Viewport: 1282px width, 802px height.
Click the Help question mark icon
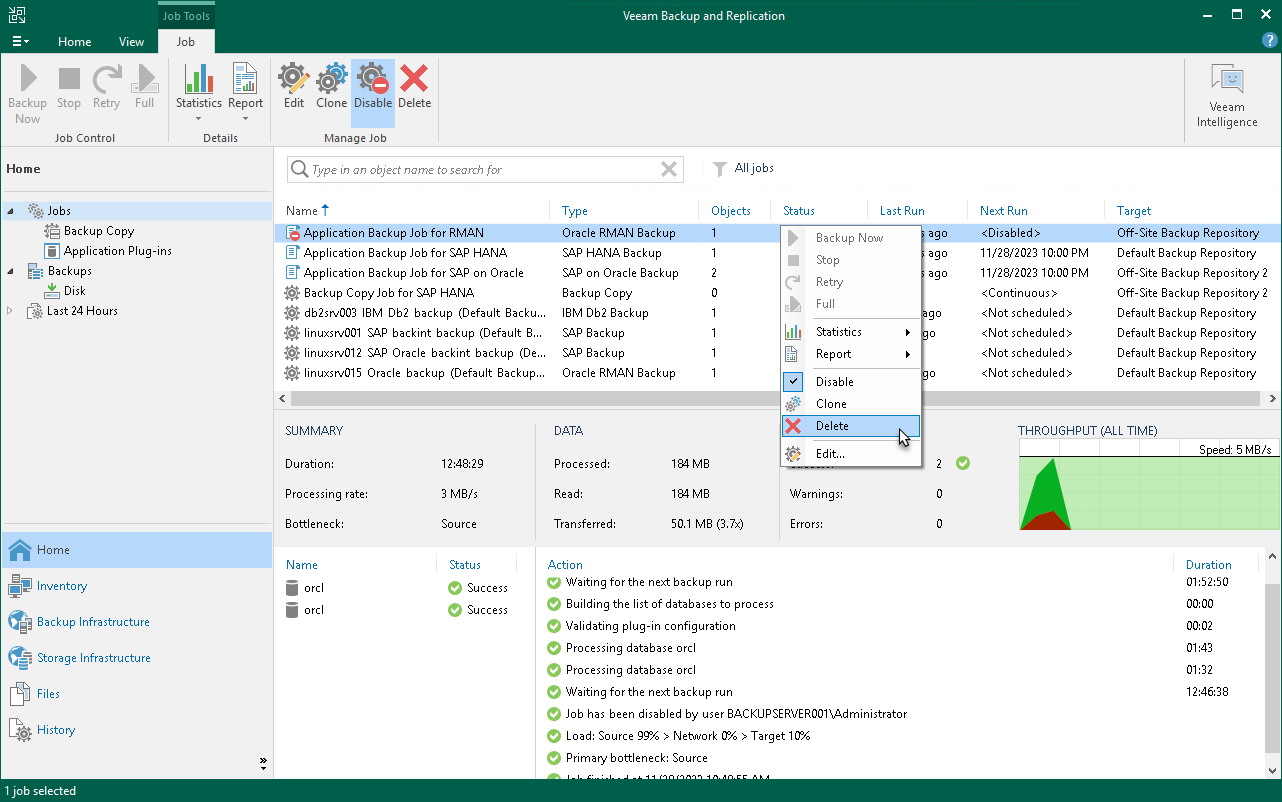coord(1269,41)
